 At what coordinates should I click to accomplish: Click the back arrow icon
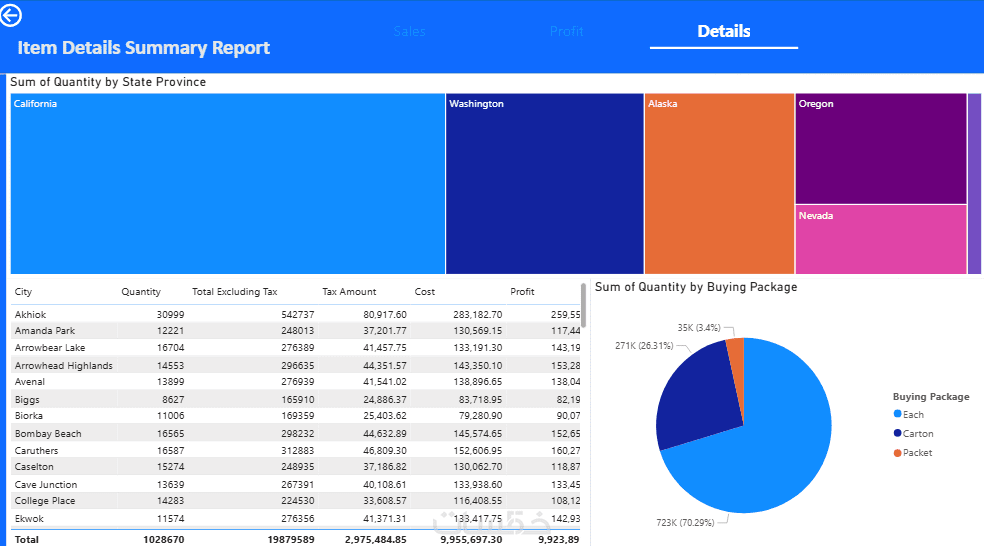pos(10,15)
